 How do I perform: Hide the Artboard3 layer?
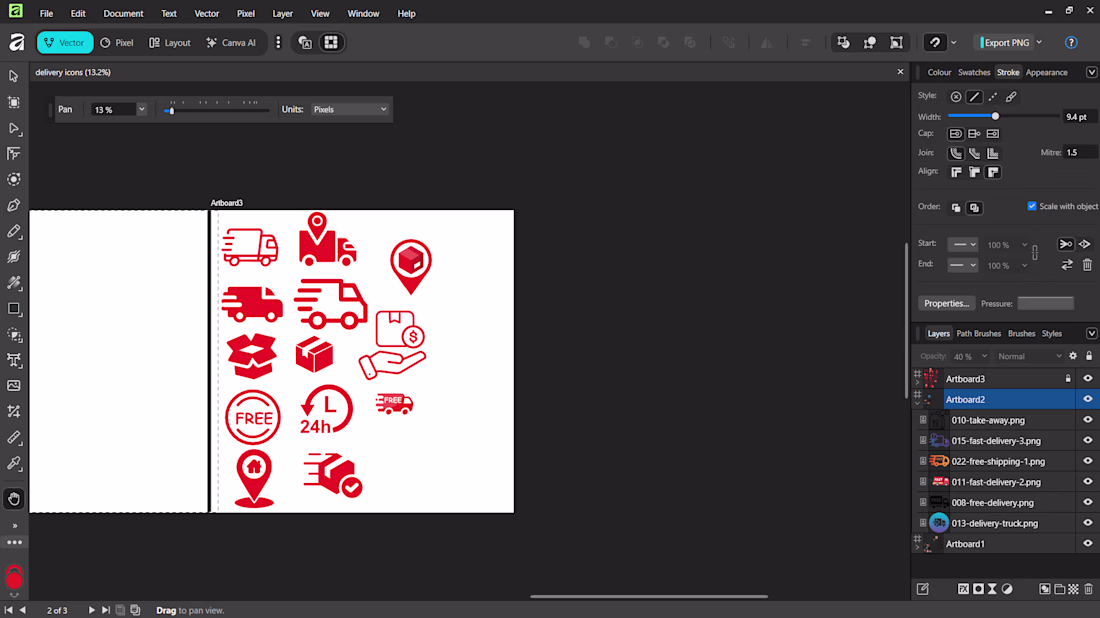[1087, 379]
